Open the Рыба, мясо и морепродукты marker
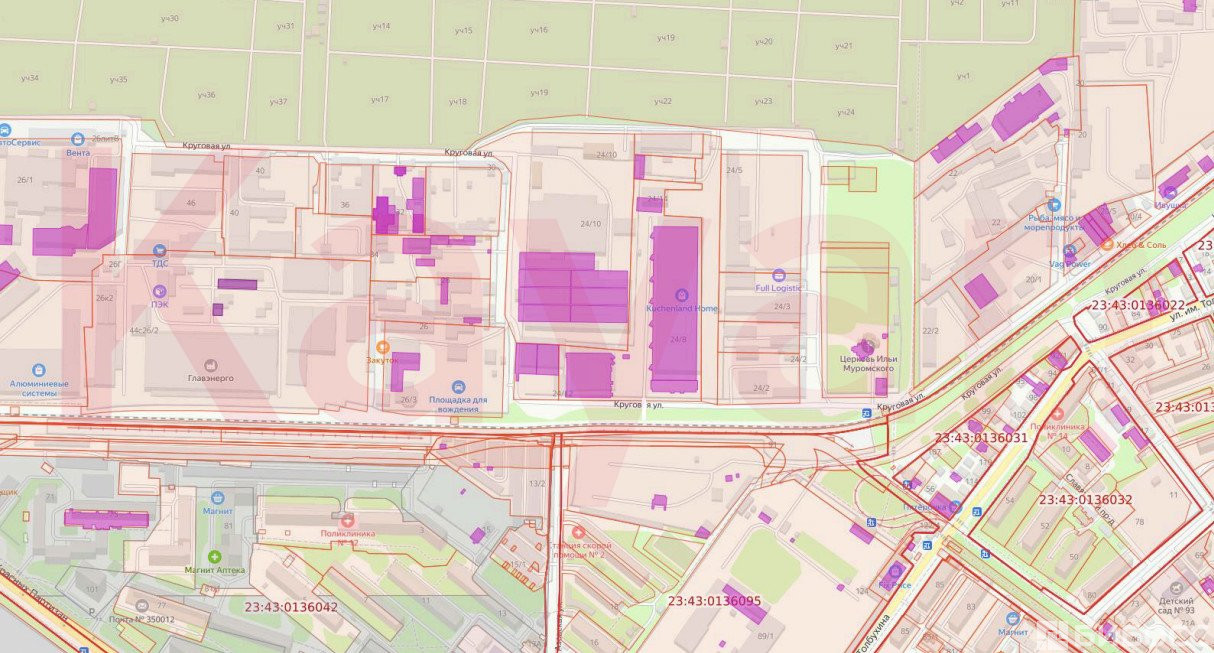 click(1054, 204)
